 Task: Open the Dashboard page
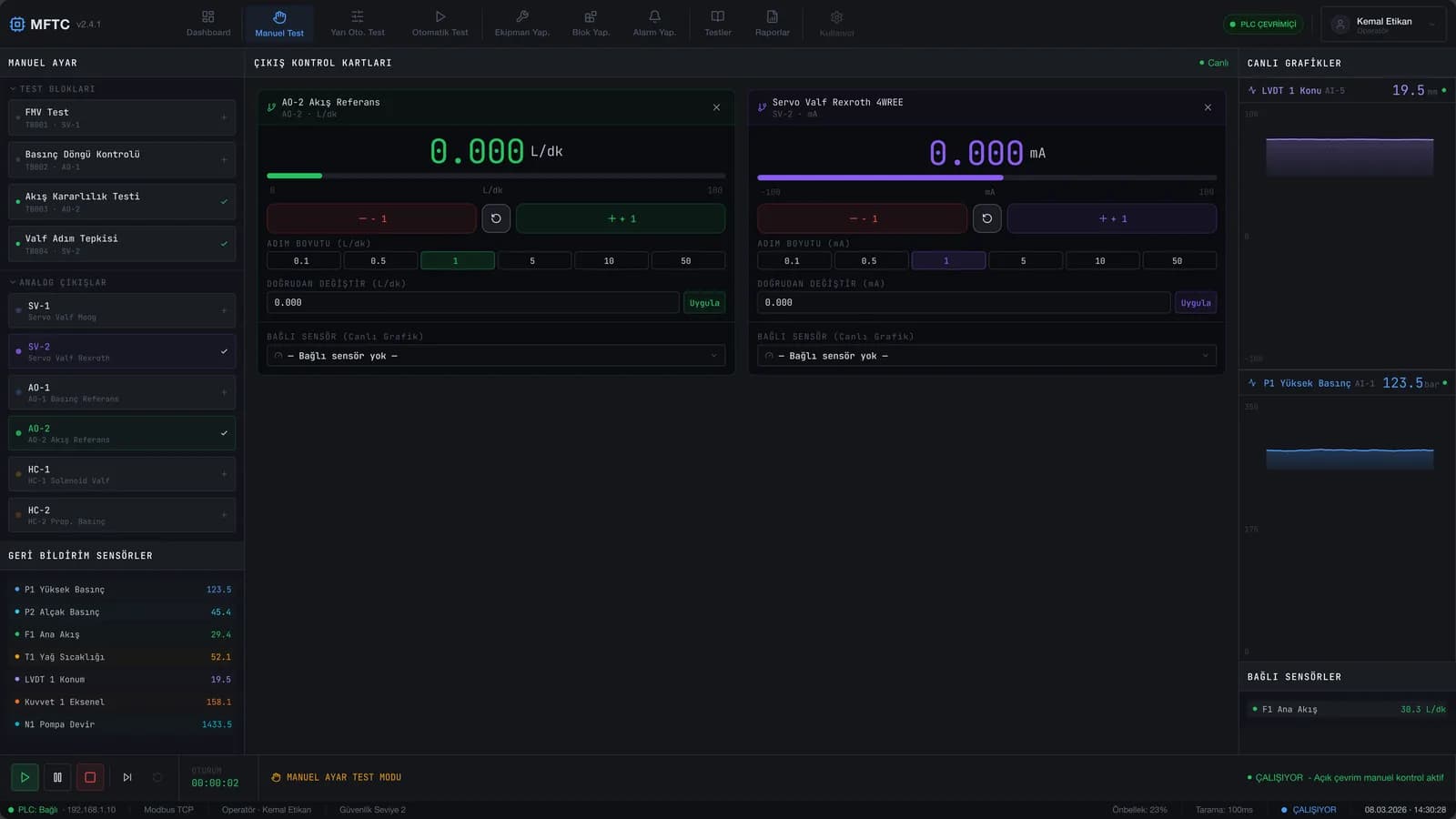click(208, 24)
